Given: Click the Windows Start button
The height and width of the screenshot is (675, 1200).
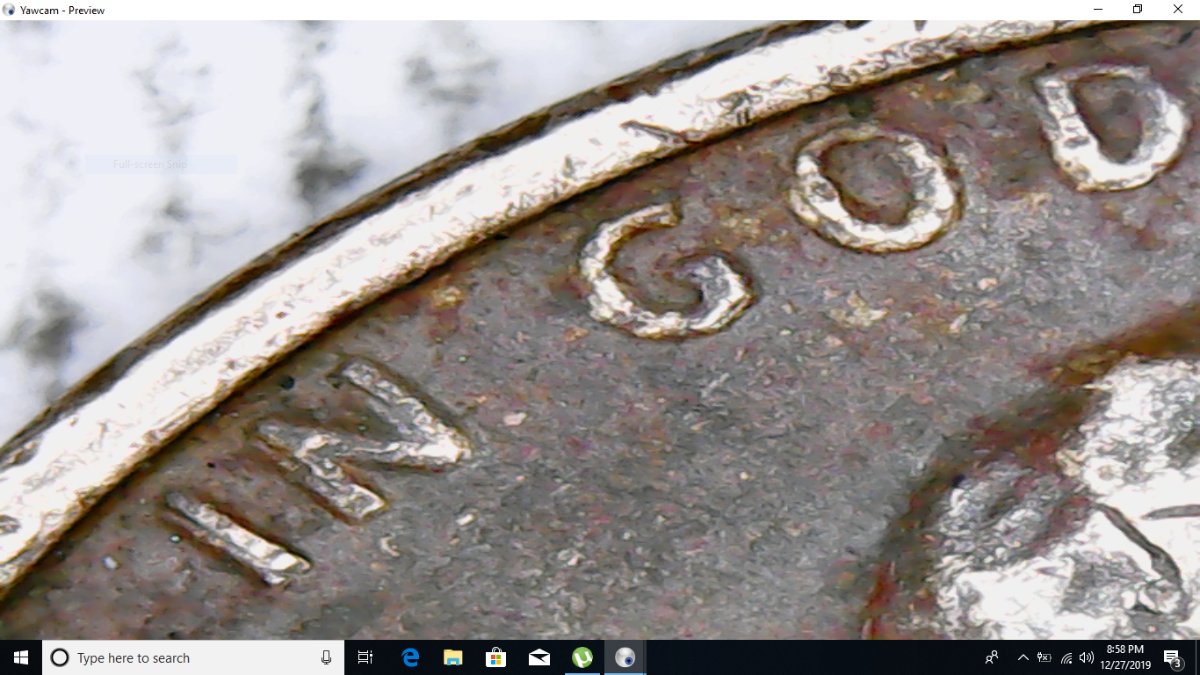Looking at the screenshot, I should pyautogui.click(x=20, y=657).
